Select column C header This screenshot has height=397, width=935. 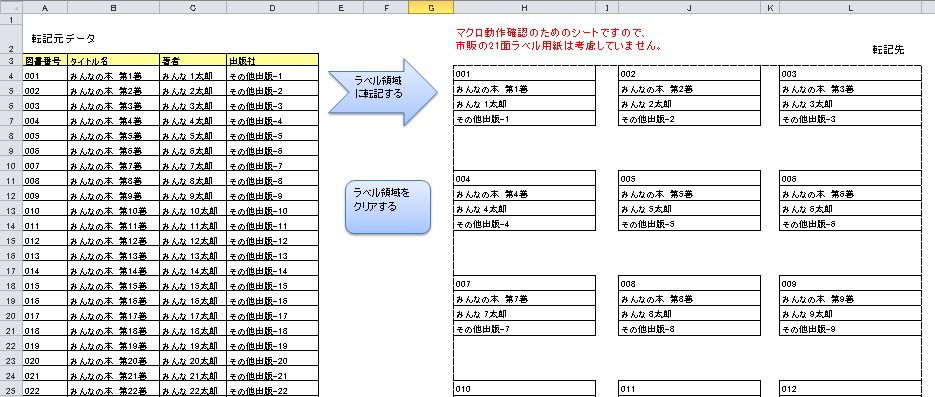tap(193, 7)
